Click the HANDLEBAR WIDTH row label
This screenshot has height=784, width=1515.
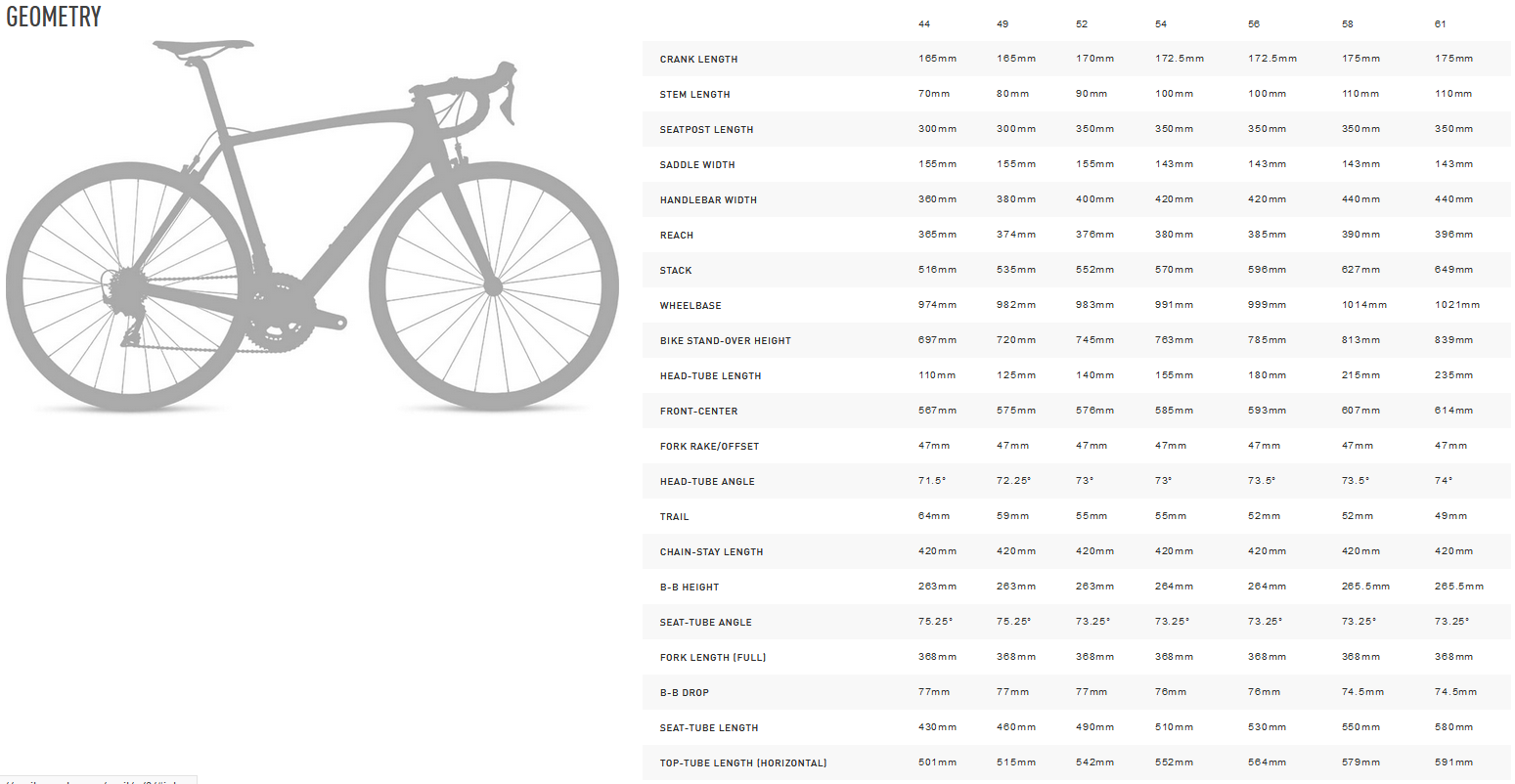pos(708,200)
